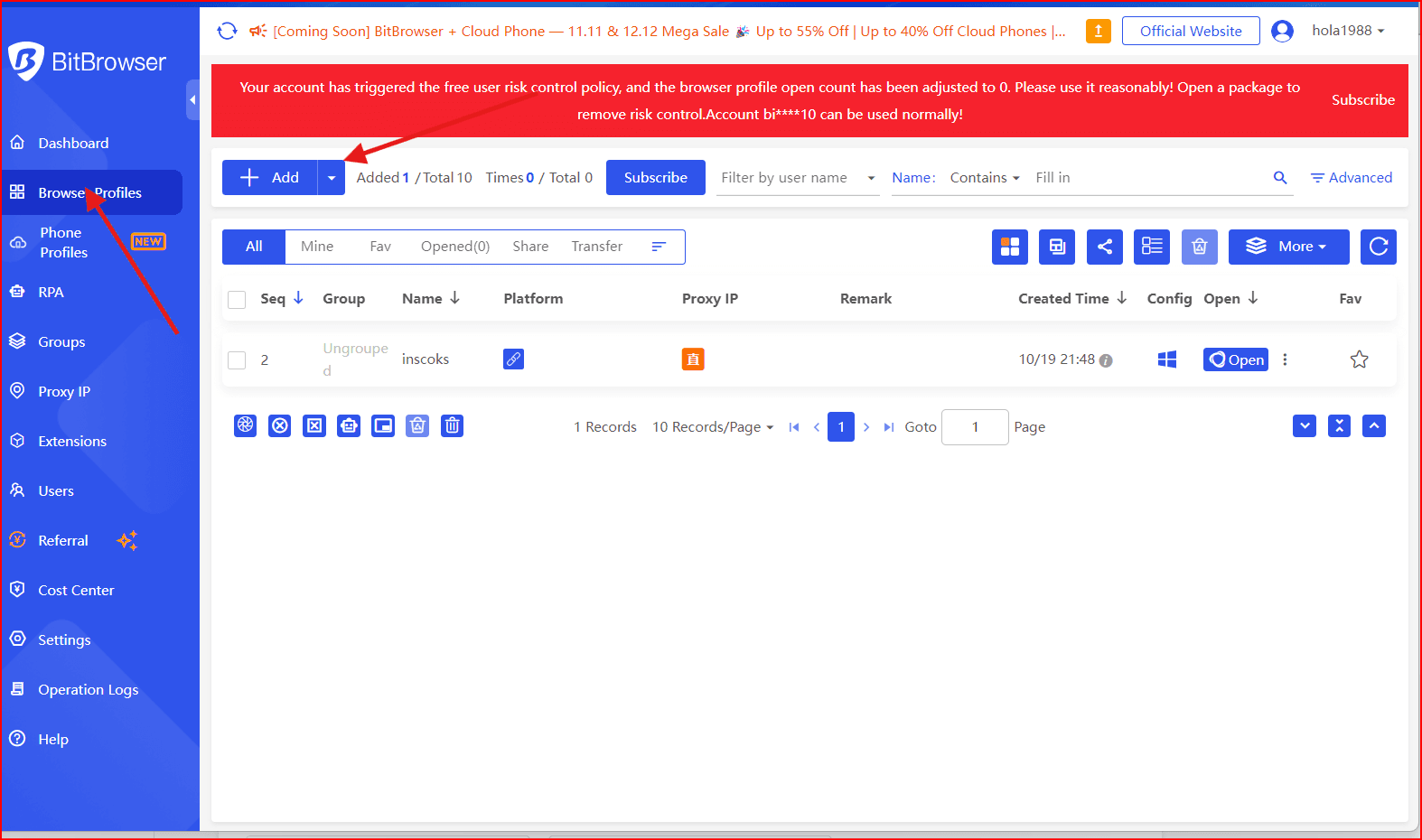1422x840 pixels.
Task: Click the Goto page number field
Action: click(x=974, y=427)
